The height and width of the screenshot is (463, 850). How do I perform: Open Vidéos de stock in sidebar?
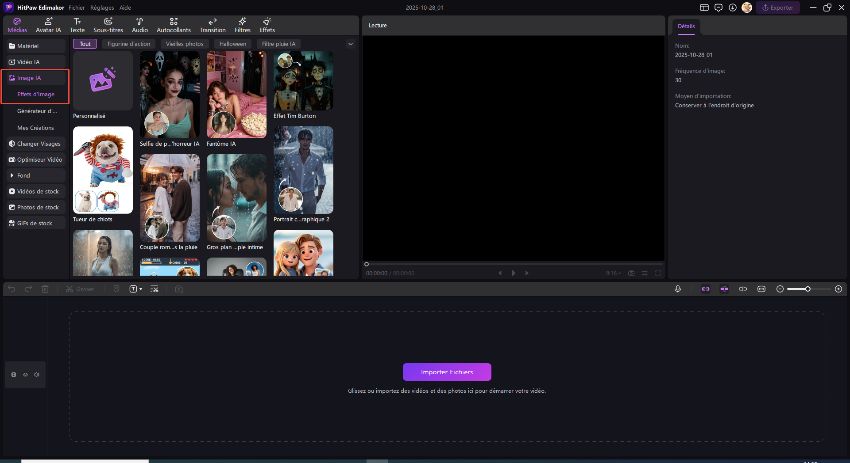(x=35, y=191)
